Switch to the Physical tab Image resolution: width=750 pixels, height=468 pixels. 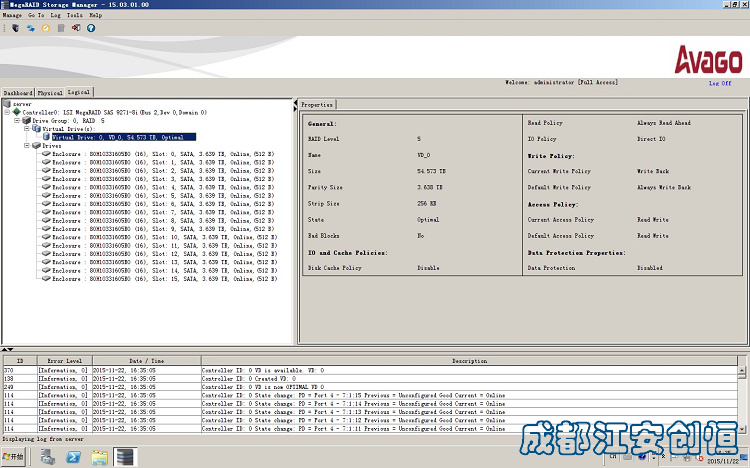click(50, 93)
